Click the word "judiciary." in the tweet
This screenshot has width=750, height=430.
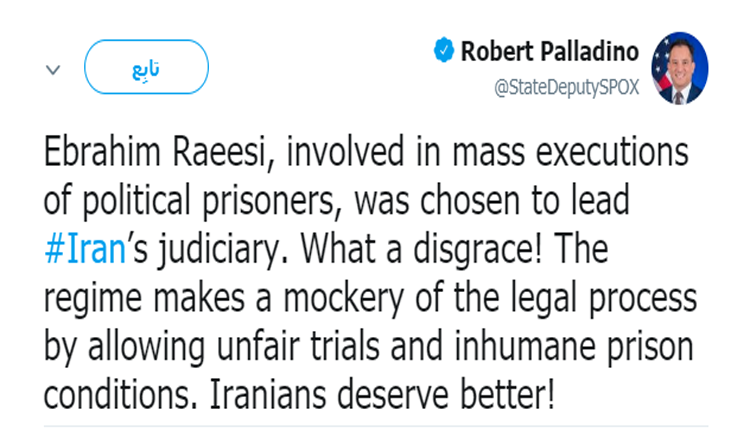click(x=224, y=251)
